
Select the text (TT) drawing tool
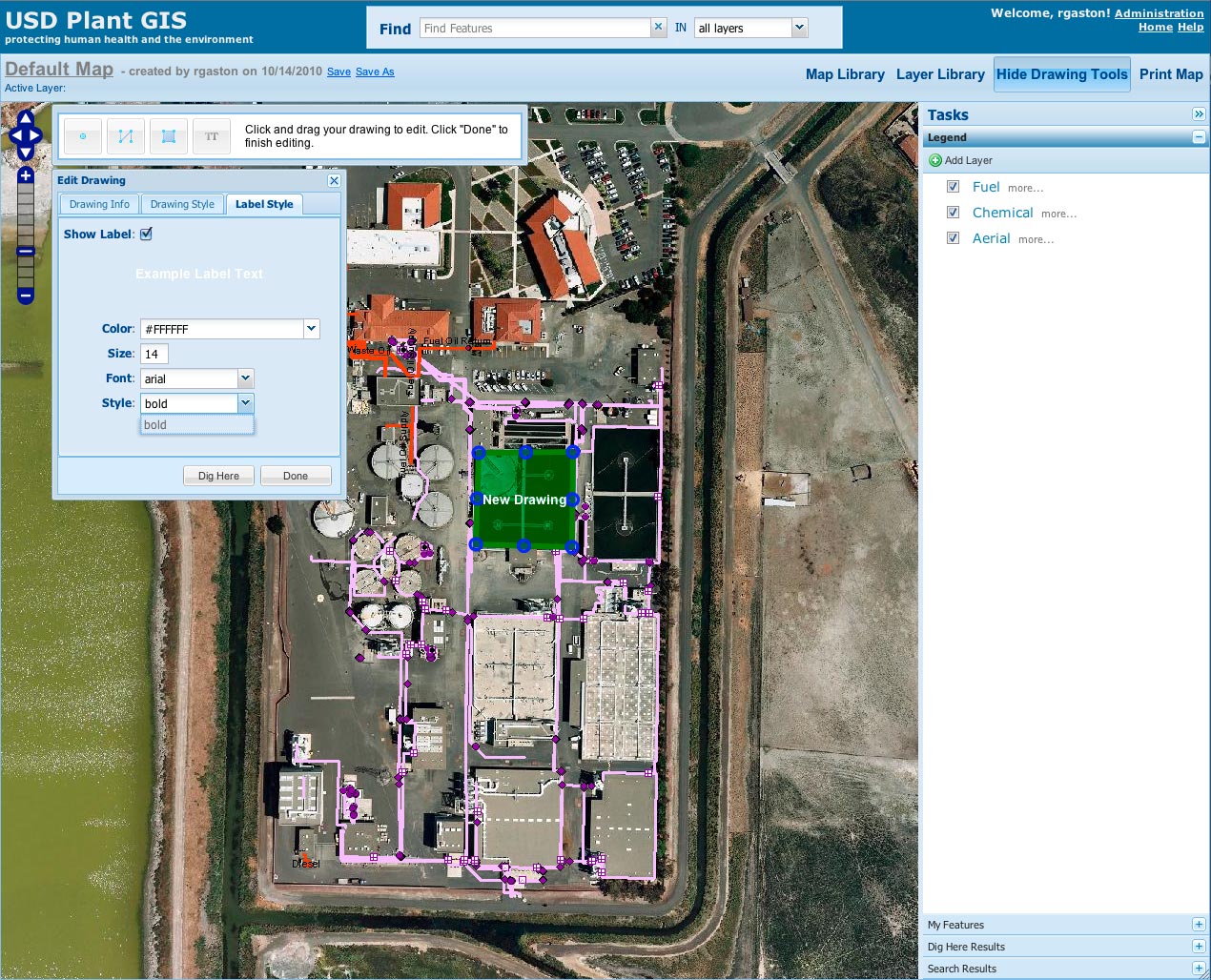click(x=211, y=135)
